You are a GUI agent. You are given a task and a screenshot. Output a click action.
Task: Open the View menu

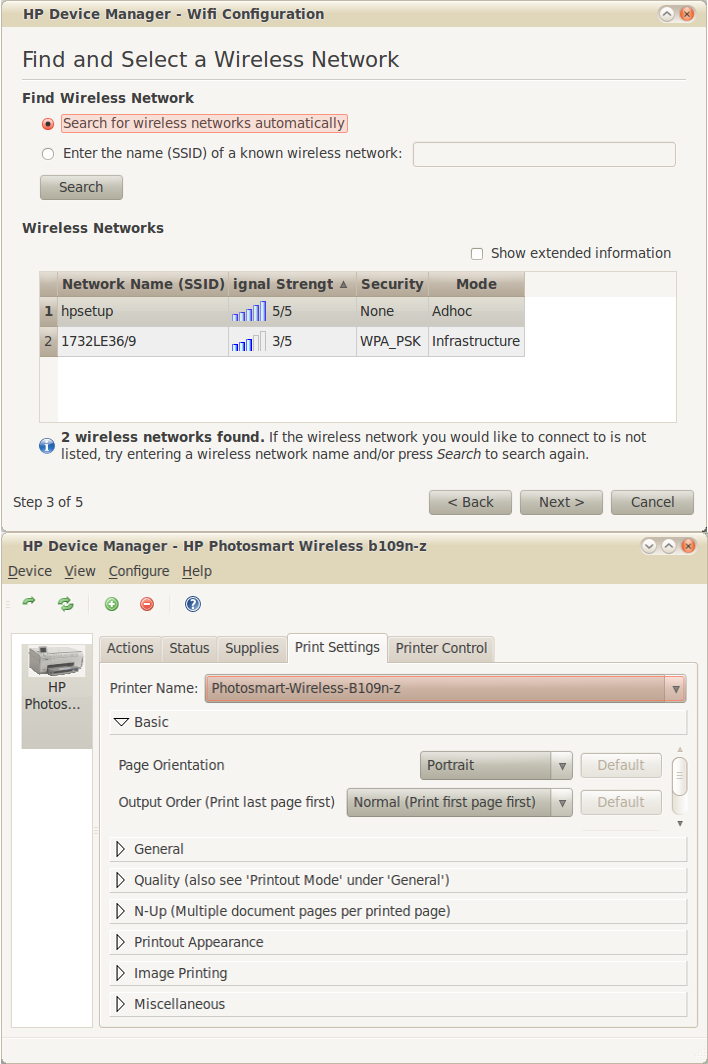pyautogui.click(x=80, y=571)
